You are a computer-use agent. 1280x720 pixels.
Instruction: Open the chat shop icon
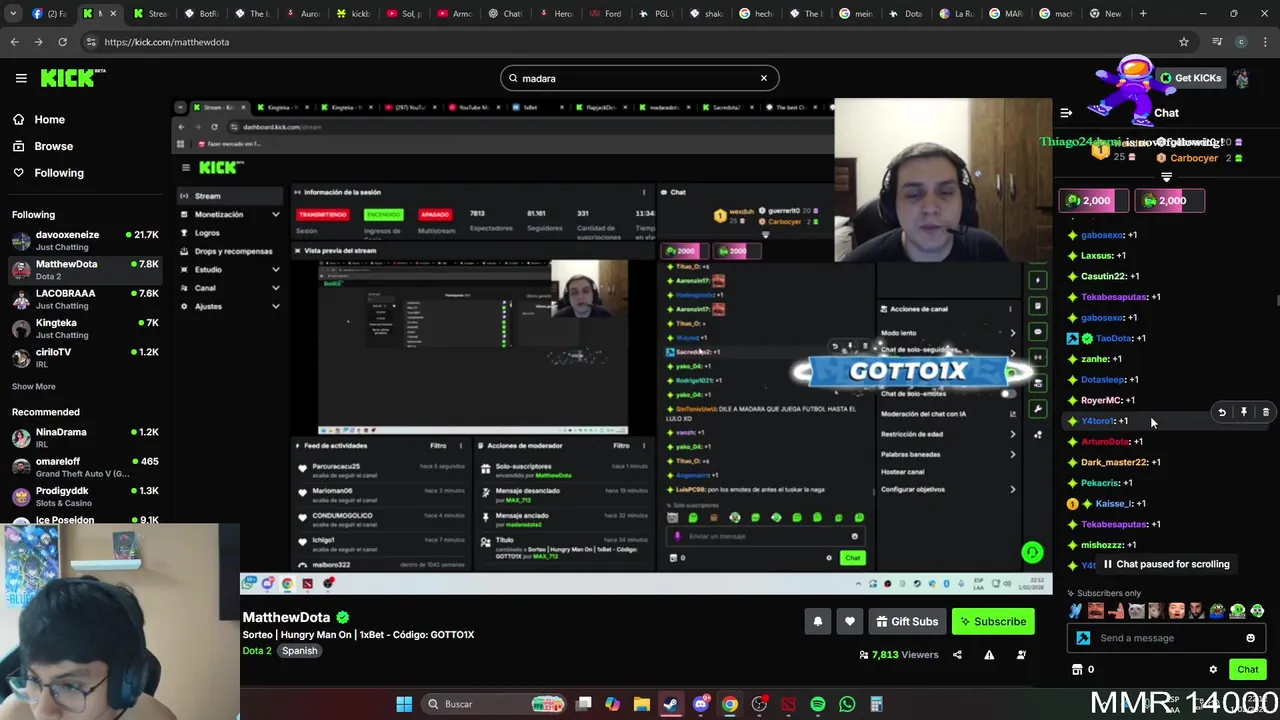[1077, 670]
